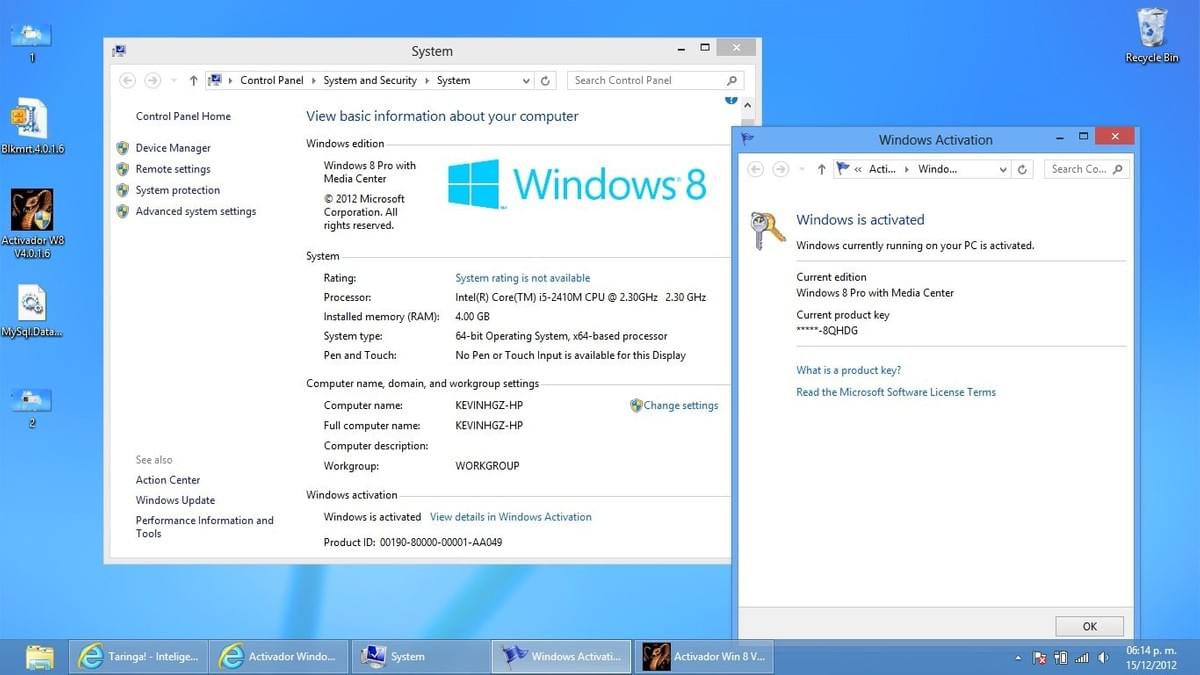Open recent locations dropdown in System window
The height and width of the screenshot is (675, 1200).
coord(173,80)
